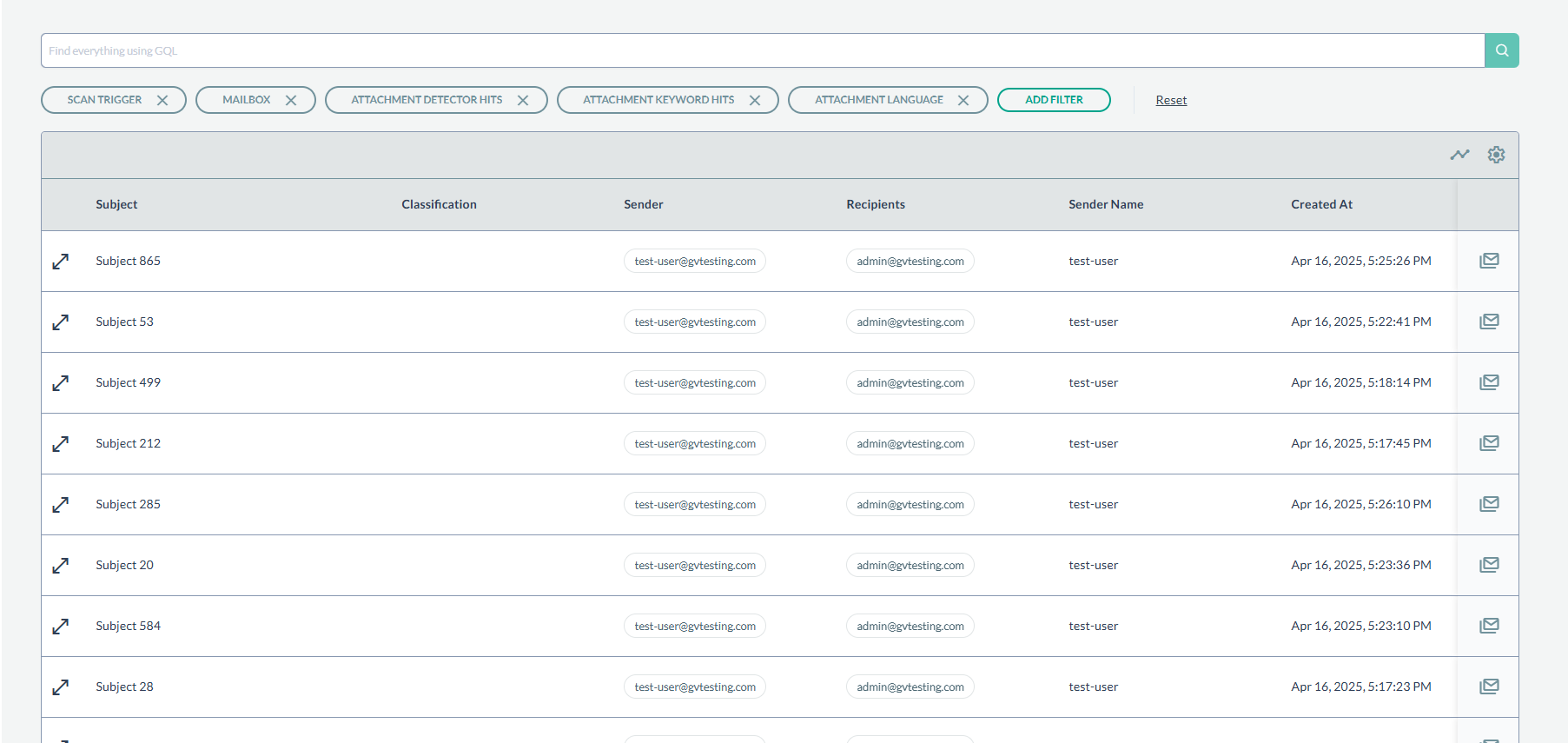
Task: Remove the Attachment Language filter
Action: [963, 100]
